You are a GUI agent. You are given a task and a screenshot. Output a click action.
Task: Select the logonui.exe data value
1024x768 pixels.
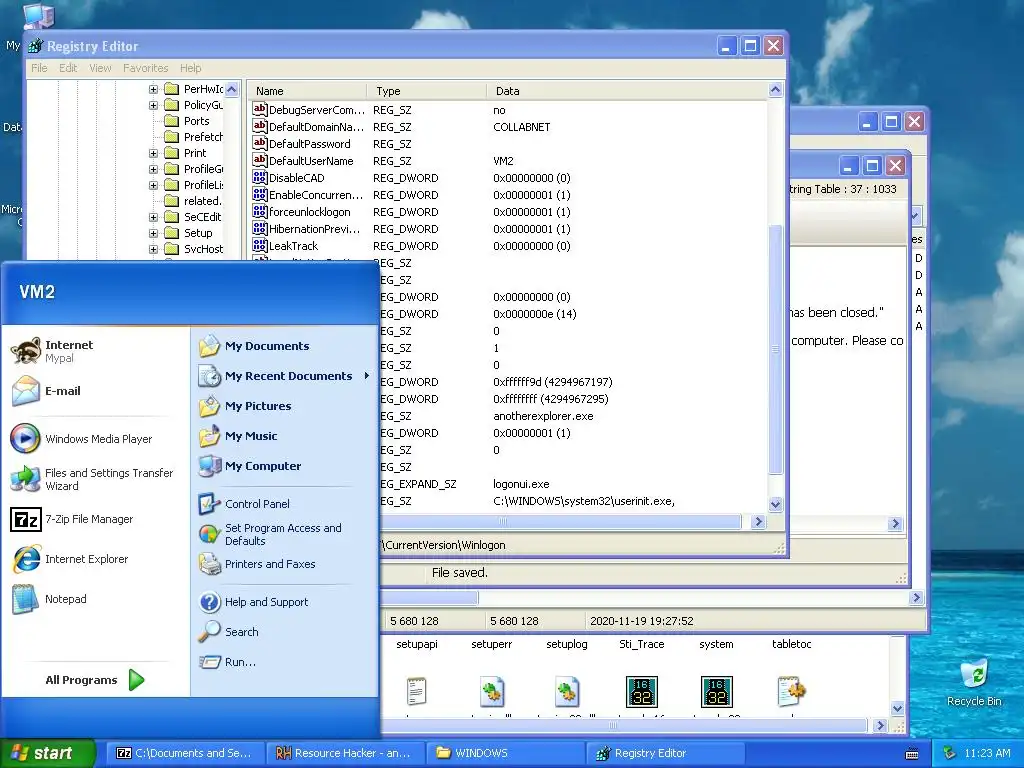[x=521, y=484]
